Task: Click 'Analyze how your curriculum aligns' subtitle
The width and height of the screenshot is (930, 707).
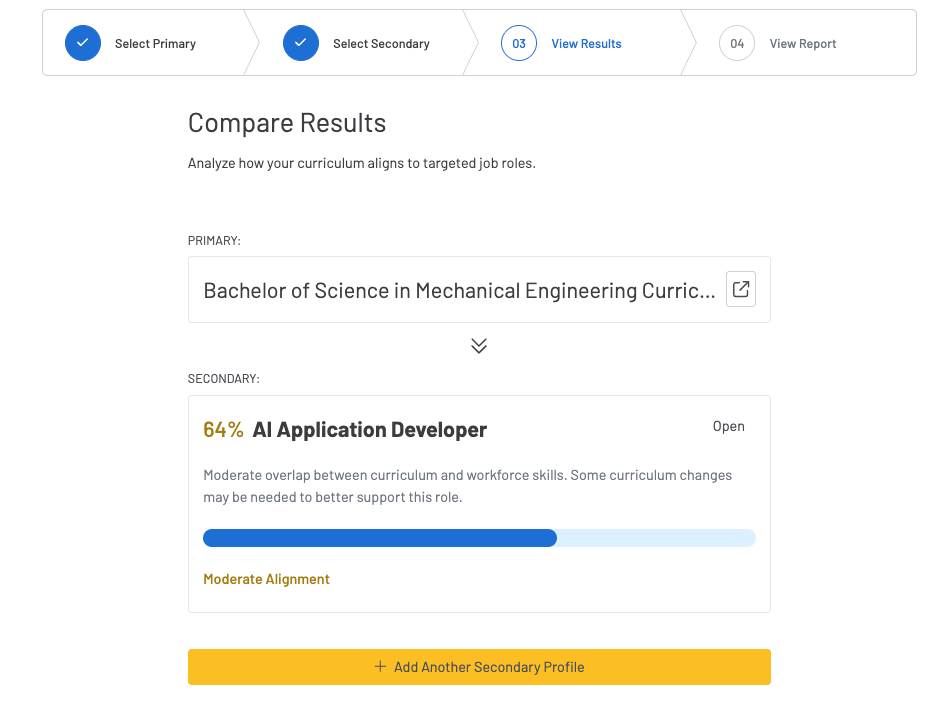Action: pyautogui.click(x=362, y=164)
